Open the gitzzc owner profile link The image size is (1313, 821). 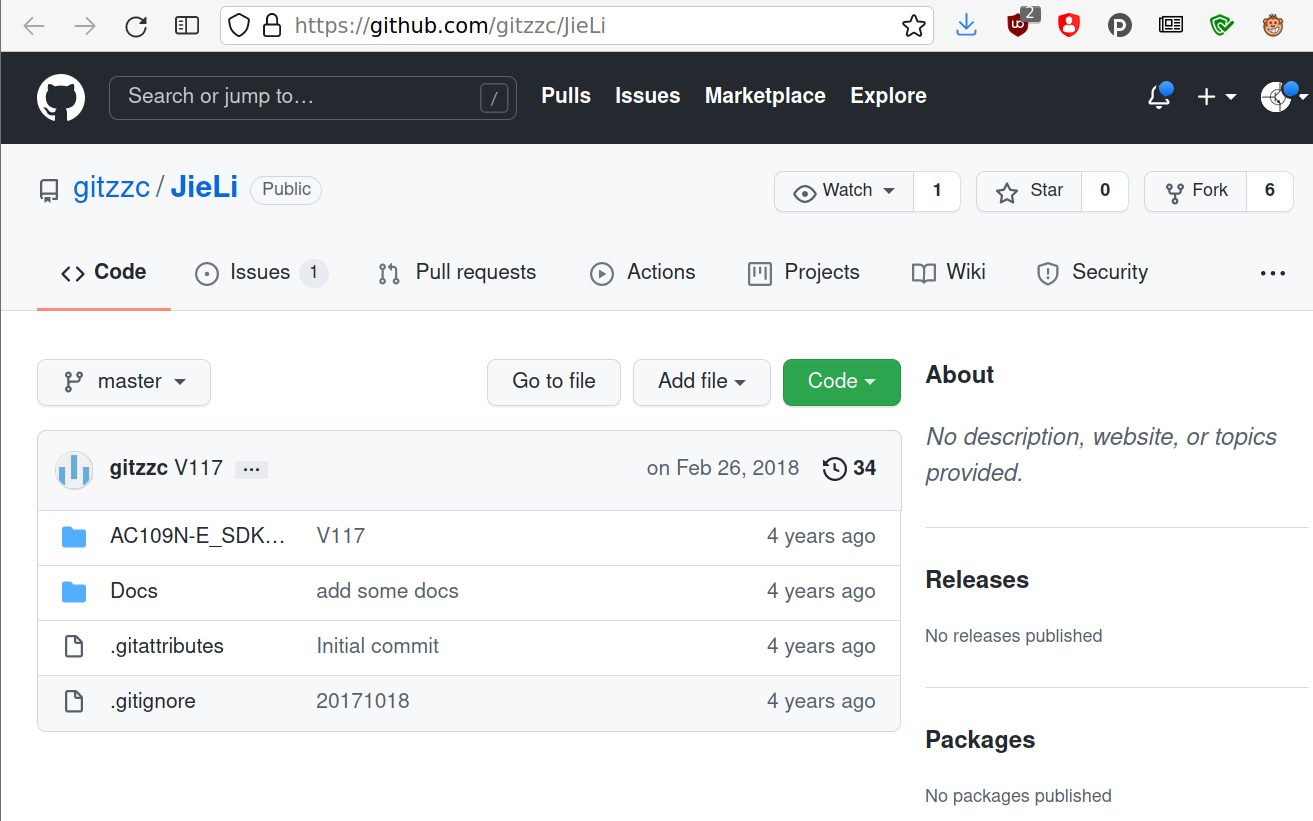coord(111,188)
